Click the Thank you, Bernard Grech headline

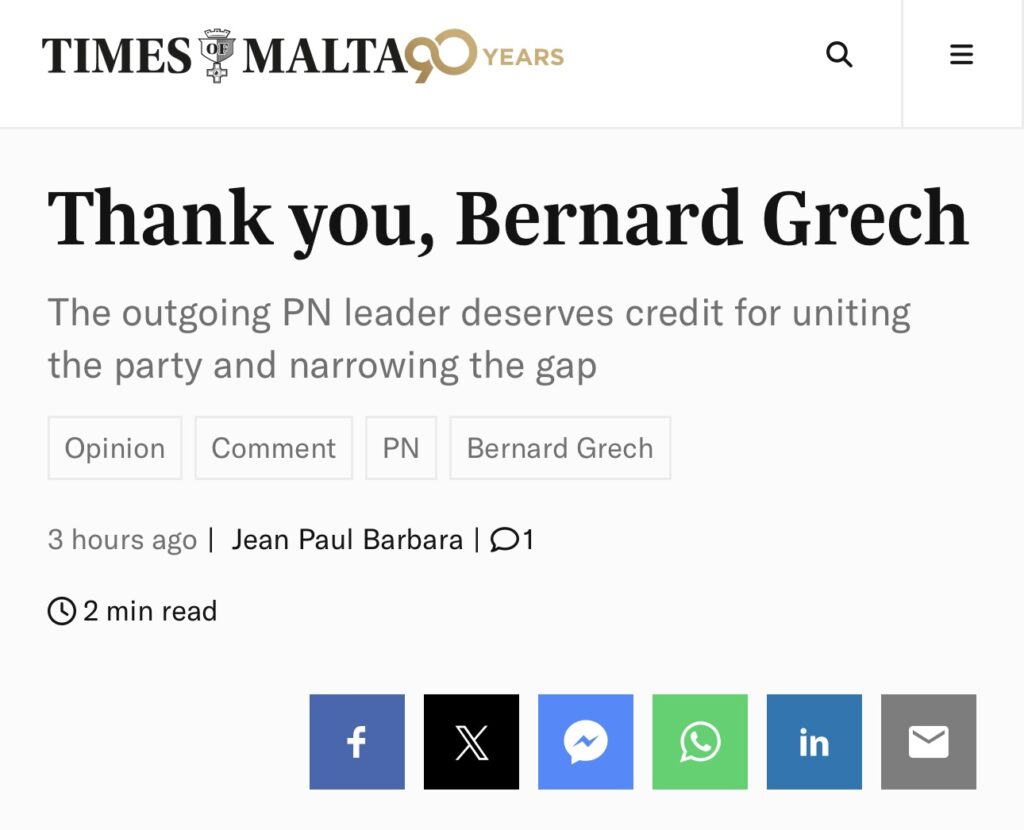[x=508, y=219]
